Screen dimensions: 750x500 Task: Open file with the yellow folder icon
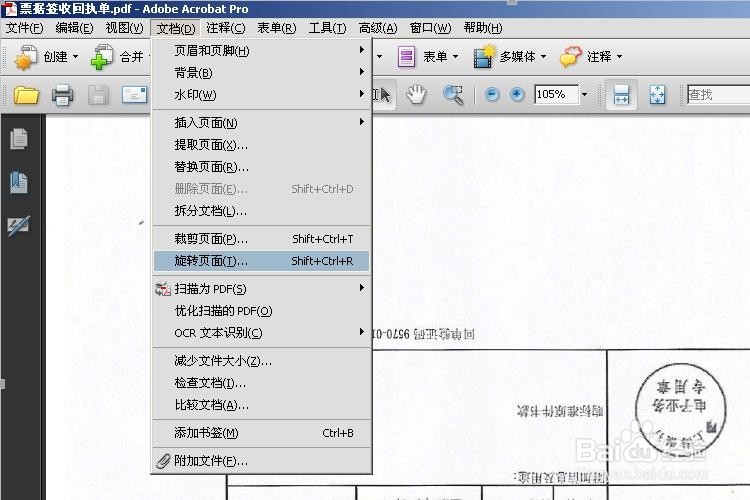26,95
